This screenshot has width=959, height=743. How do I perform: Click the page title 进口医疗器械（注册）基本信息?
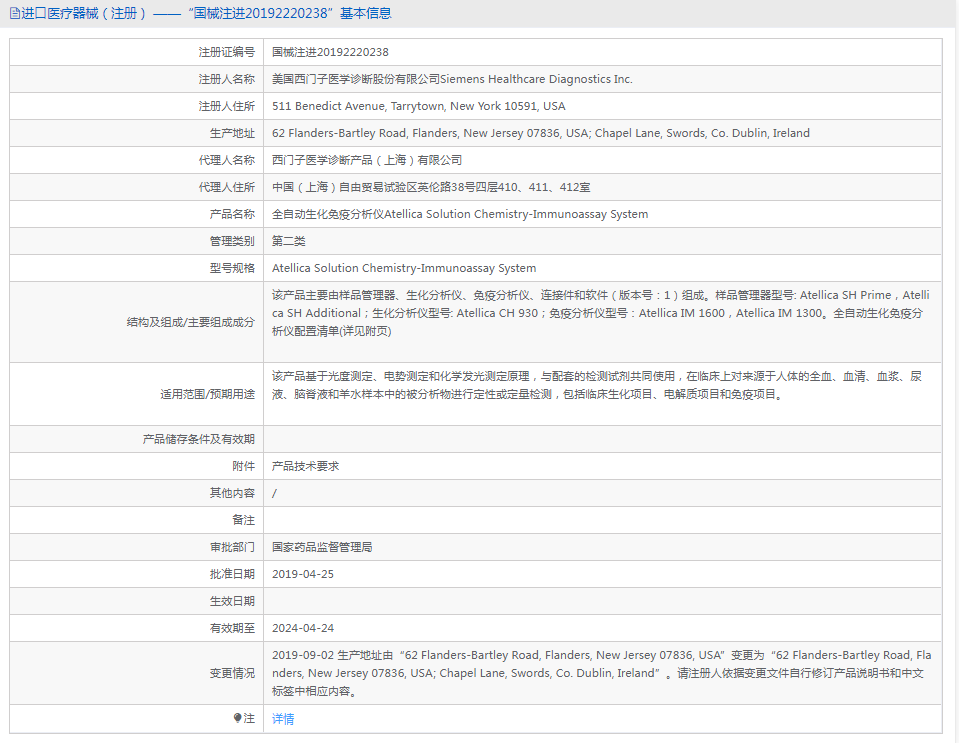tap(206, 13)
